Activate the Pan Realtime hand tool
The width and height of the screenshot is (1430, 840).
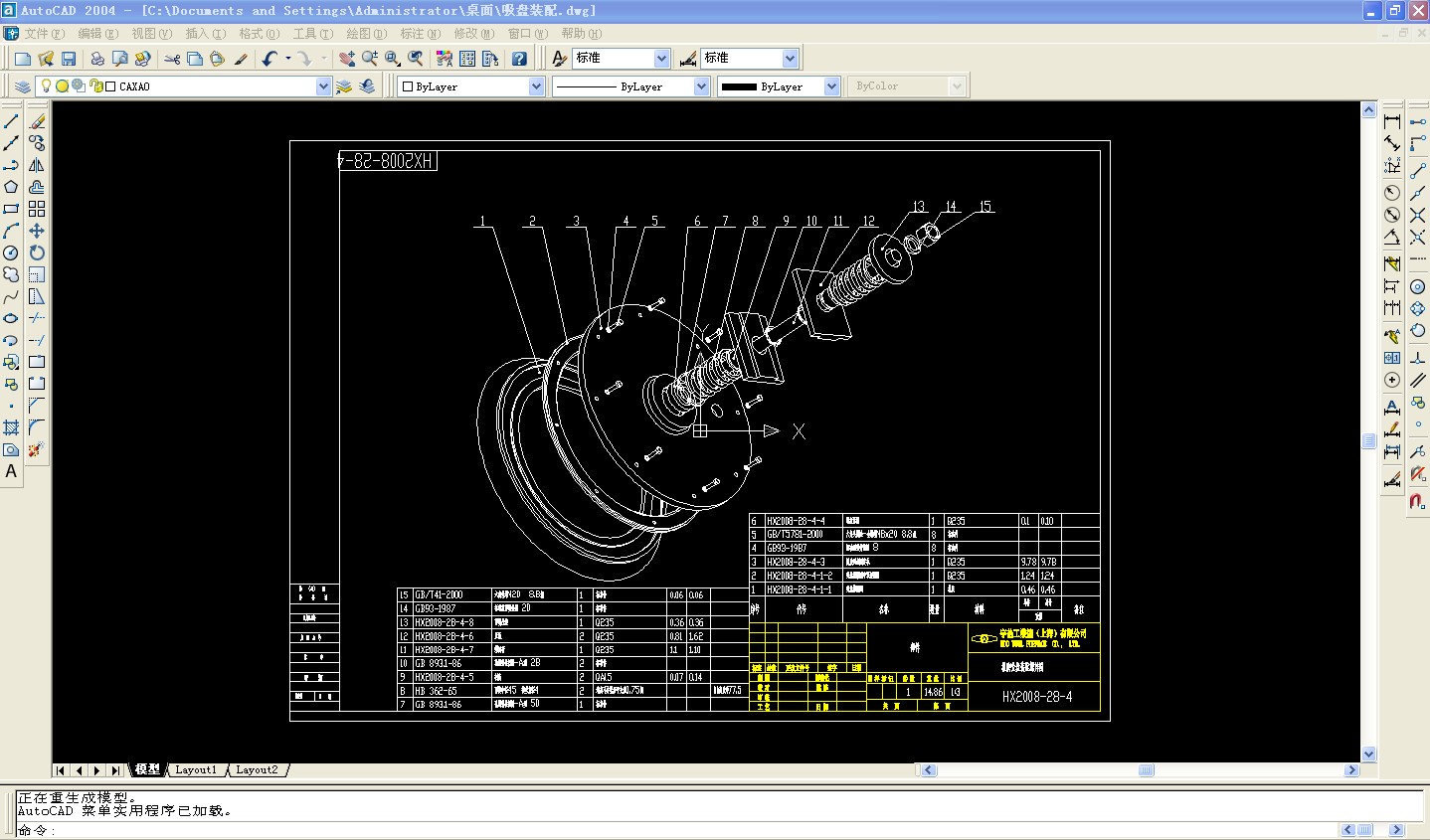click(x=347, y=59)
